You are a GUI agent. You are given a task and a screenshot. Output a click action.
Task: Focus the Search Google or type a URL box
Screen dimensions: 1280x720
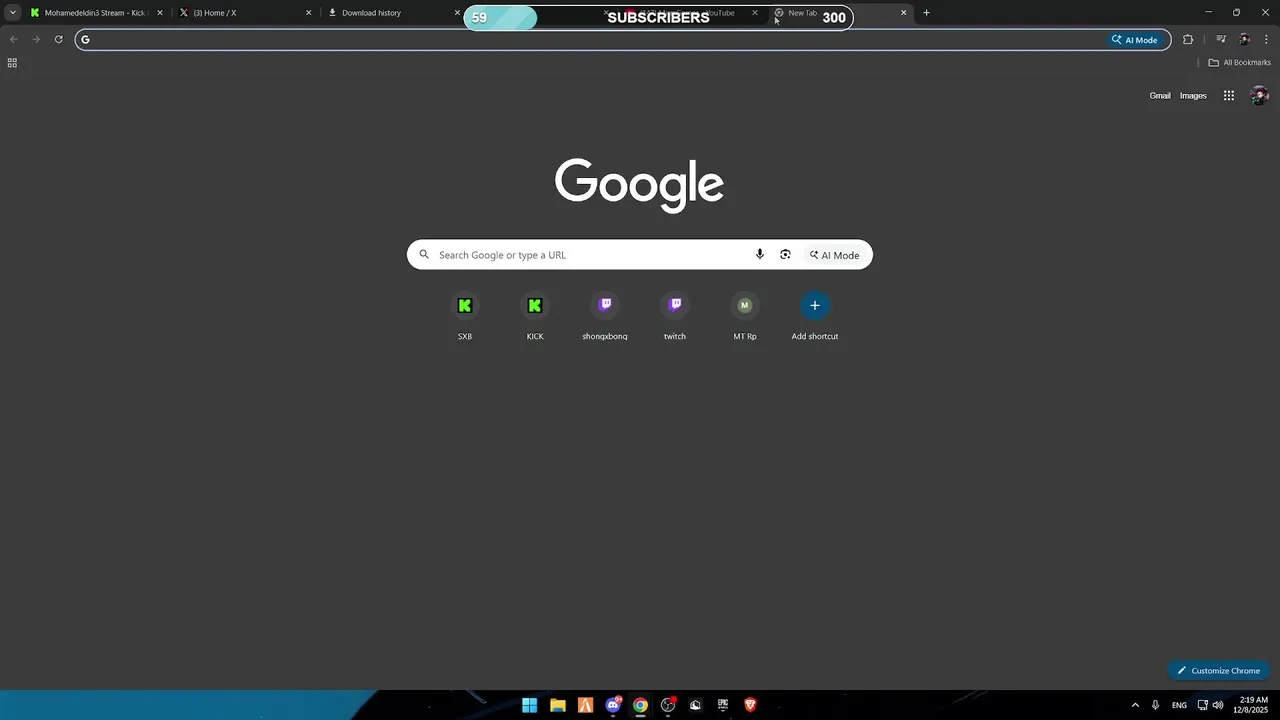[640, 255]
